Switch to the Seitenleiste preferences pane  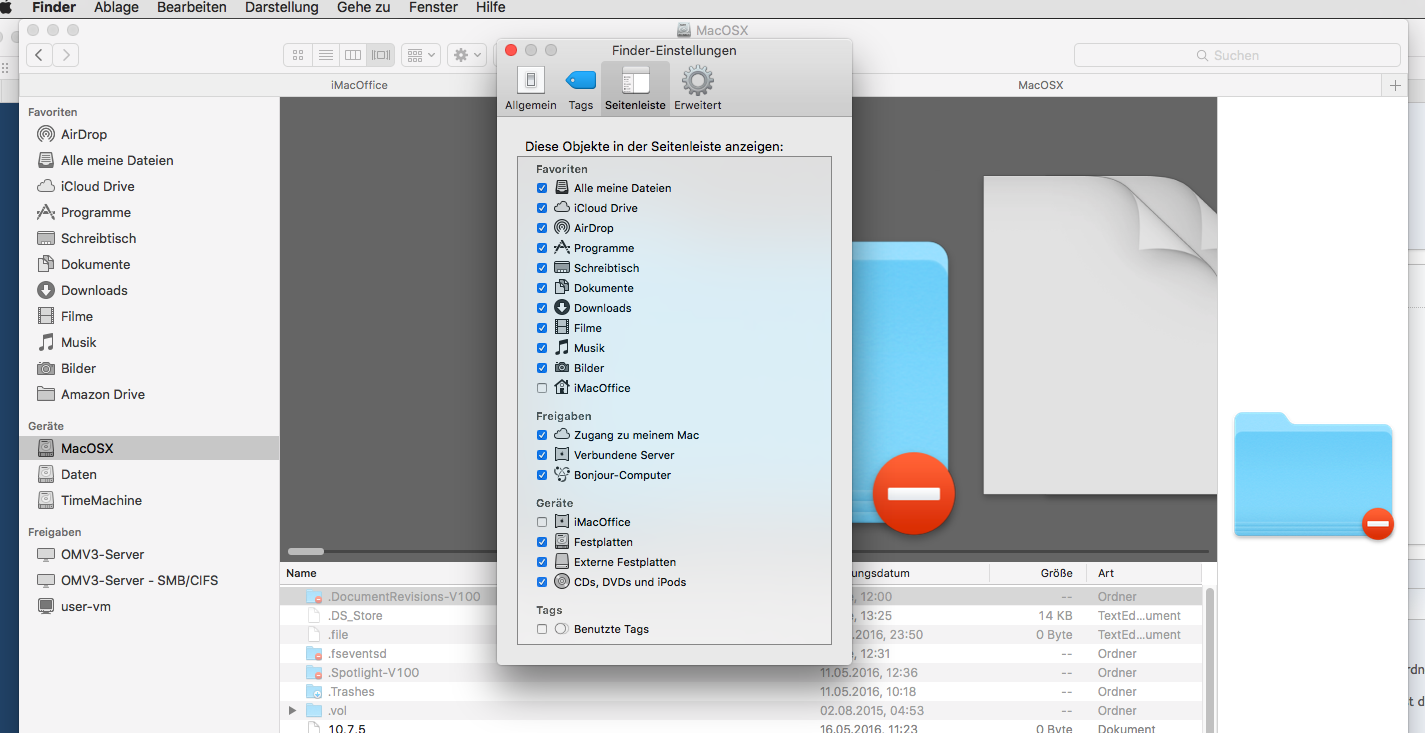pyautogui.click(x=635, y=88)
